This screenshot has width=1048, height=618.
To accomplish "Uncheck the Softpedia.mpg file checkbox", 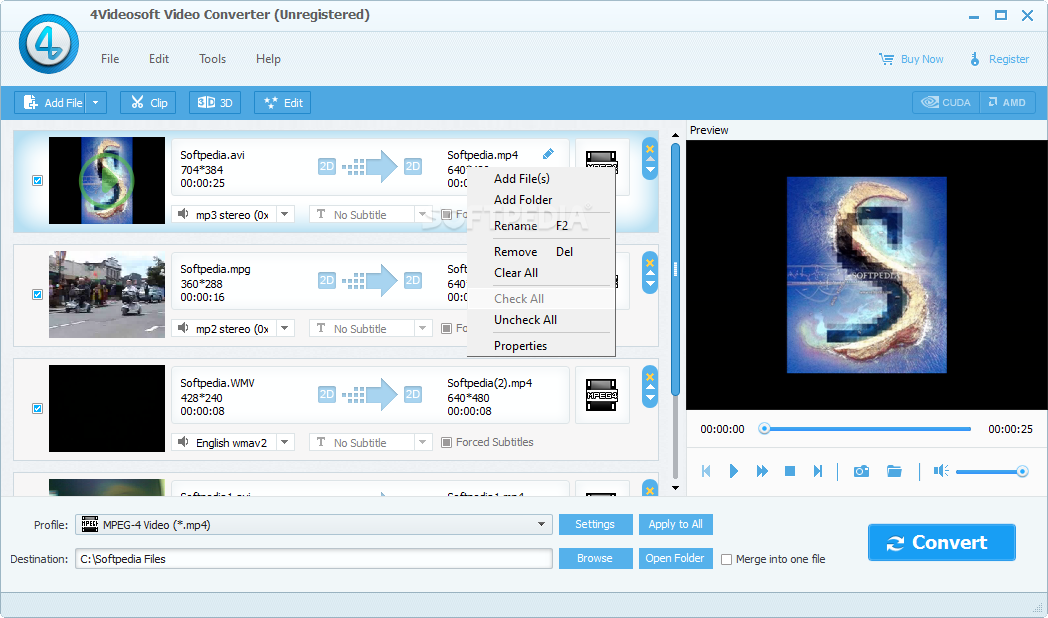I will pos(37,295).
